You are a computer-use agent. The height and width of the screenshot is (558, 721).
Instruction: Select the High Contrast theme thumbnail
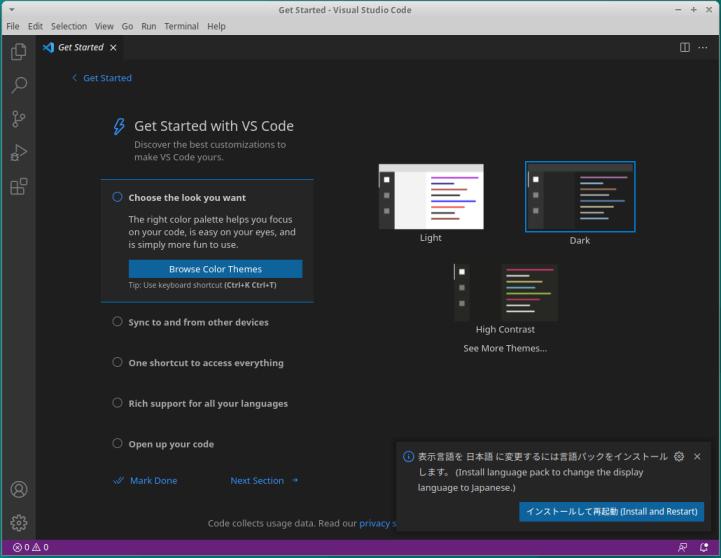pyautogui.click(x=505, y=293)
